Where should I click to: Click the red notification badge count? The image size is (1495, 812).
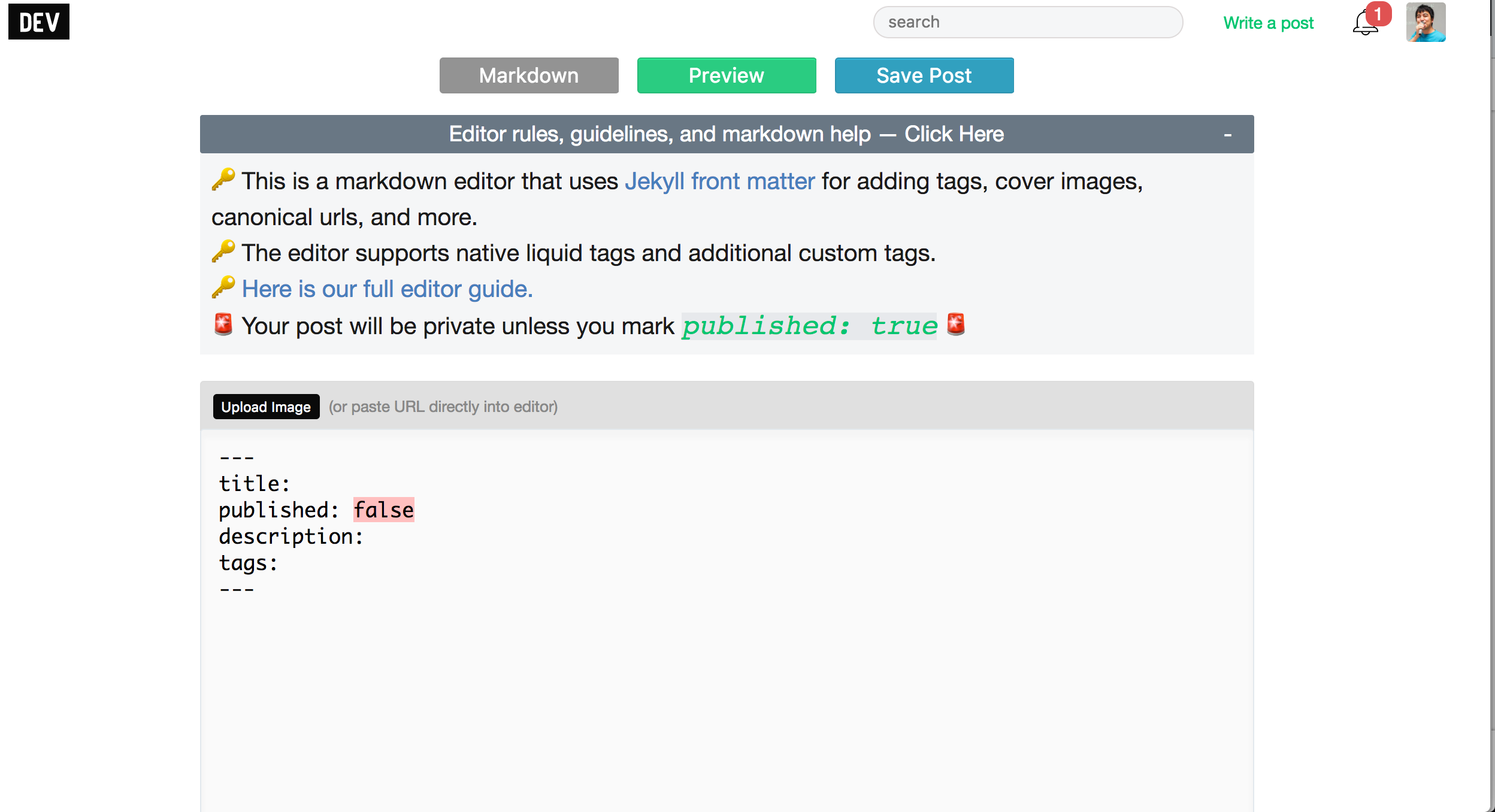1378,14
